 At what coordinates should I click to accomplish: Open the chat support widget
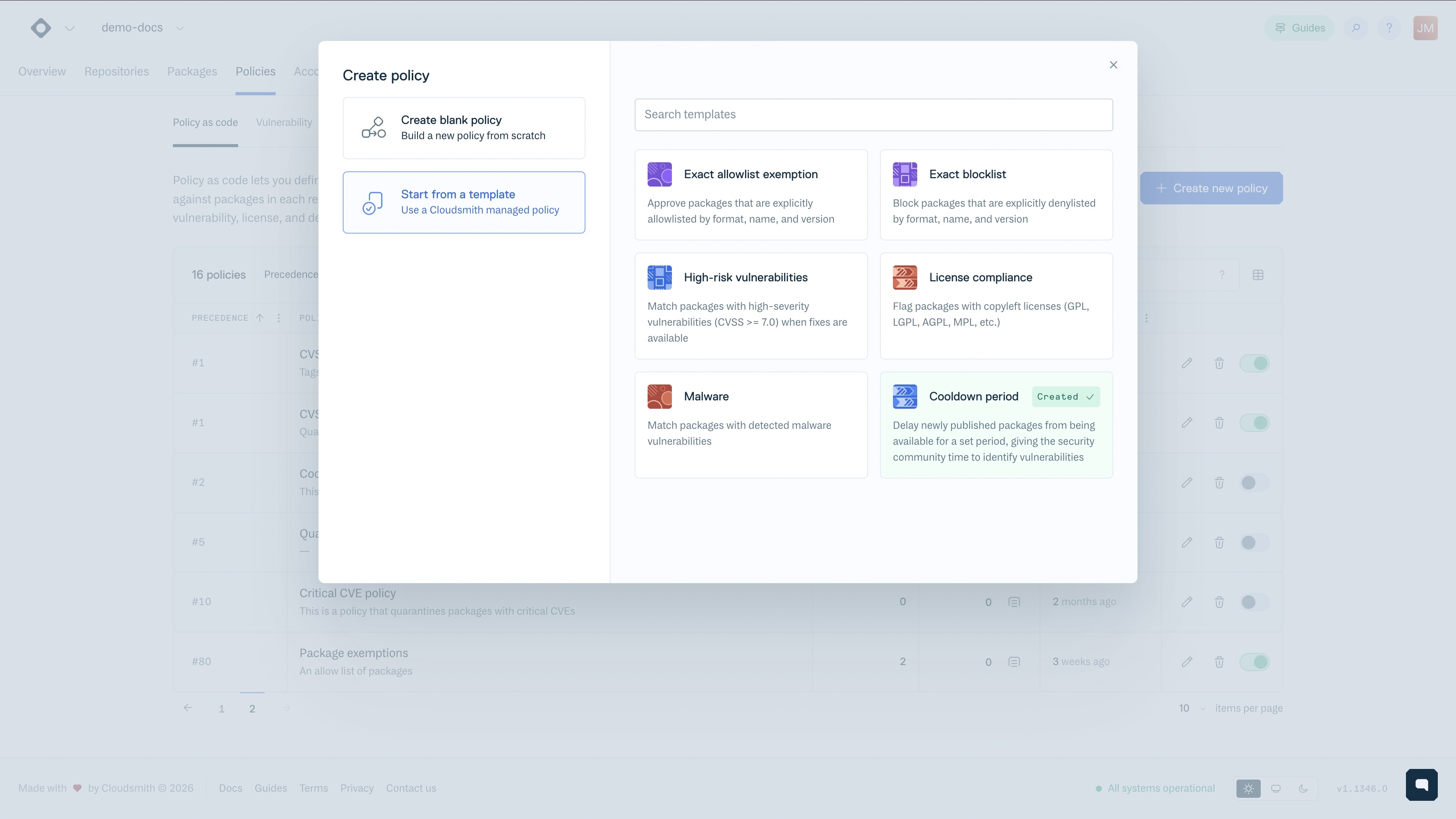(x=1421, y=785)
